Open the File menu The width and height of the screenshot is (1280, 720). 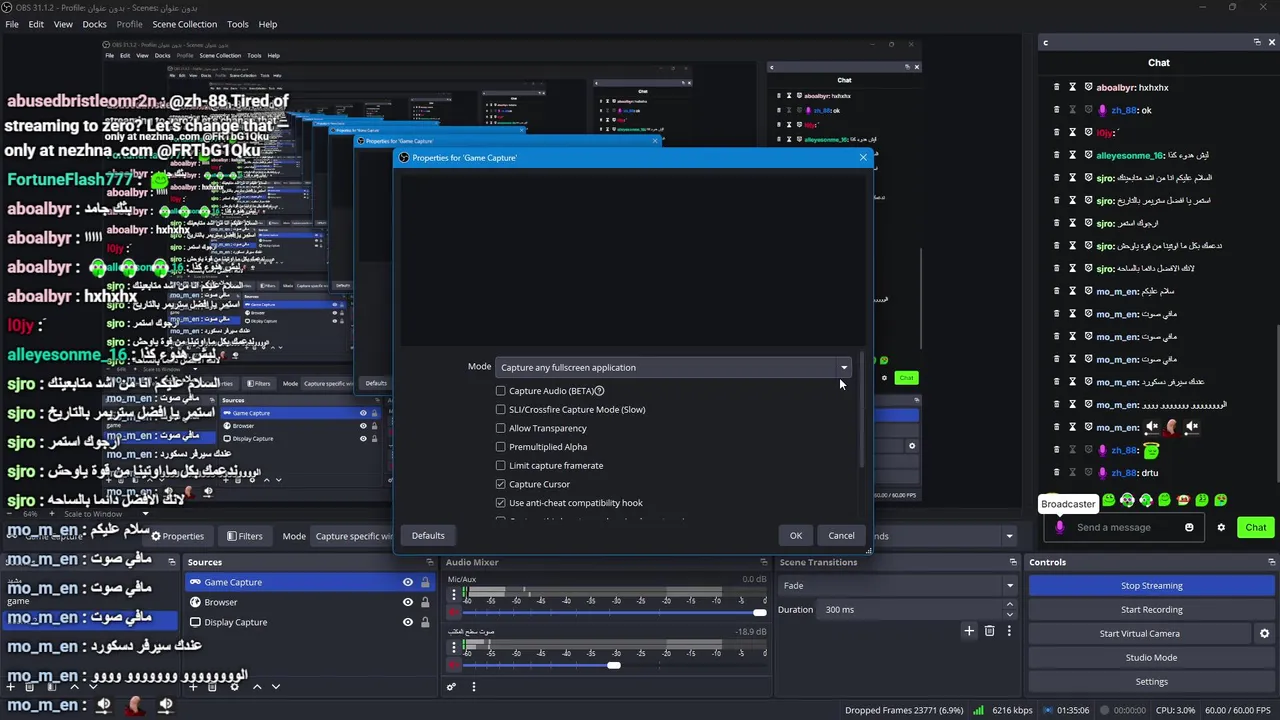(12, 24)
